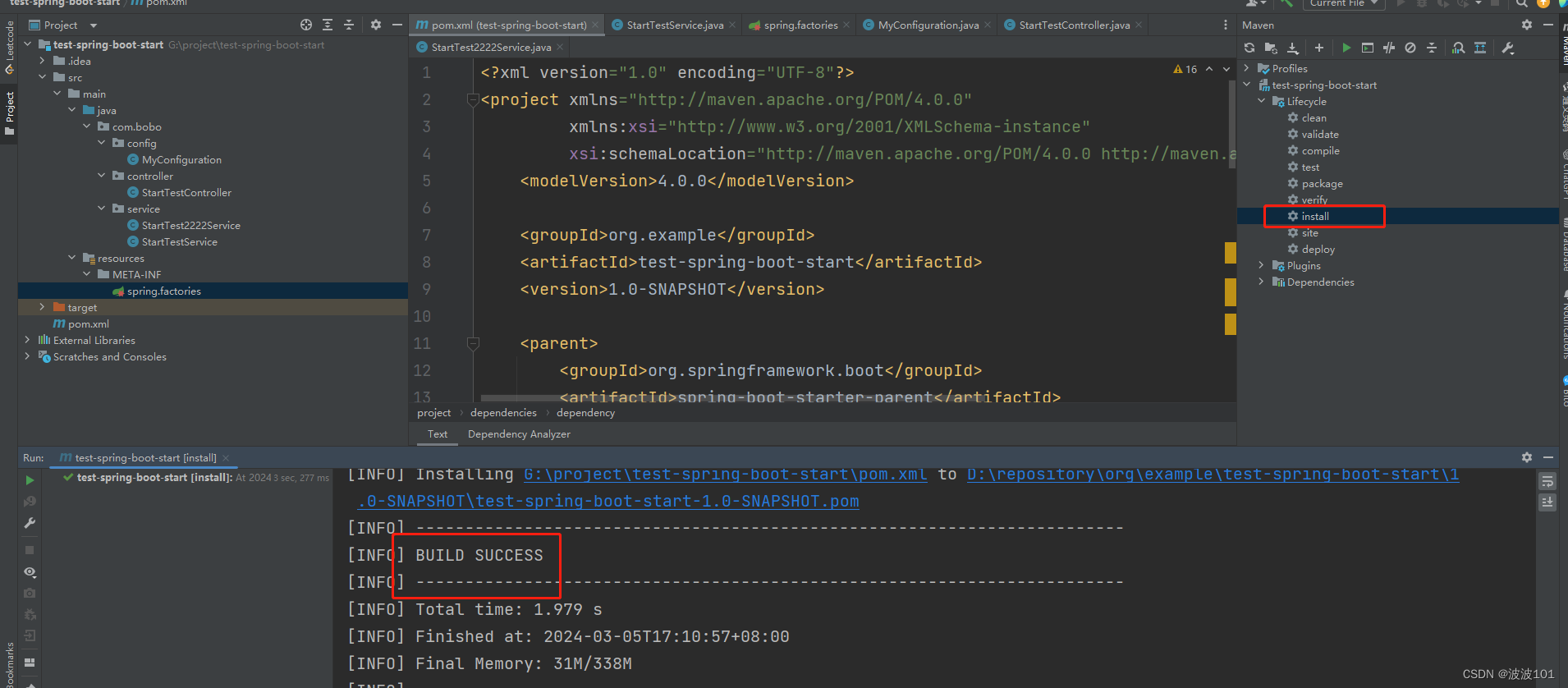This screenshot has height=688, width=1568.
Task: Expand Maven Dependencies node
Action: (1262, 282)
